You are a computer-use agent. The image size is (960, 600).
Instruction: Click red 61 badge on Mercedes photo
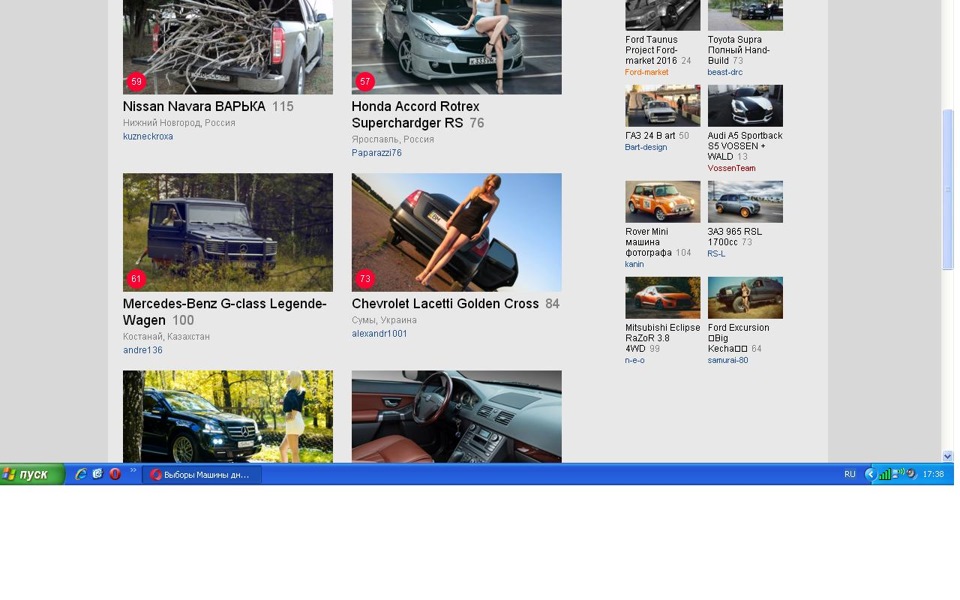pyautogui.click(x=136, y=279)
